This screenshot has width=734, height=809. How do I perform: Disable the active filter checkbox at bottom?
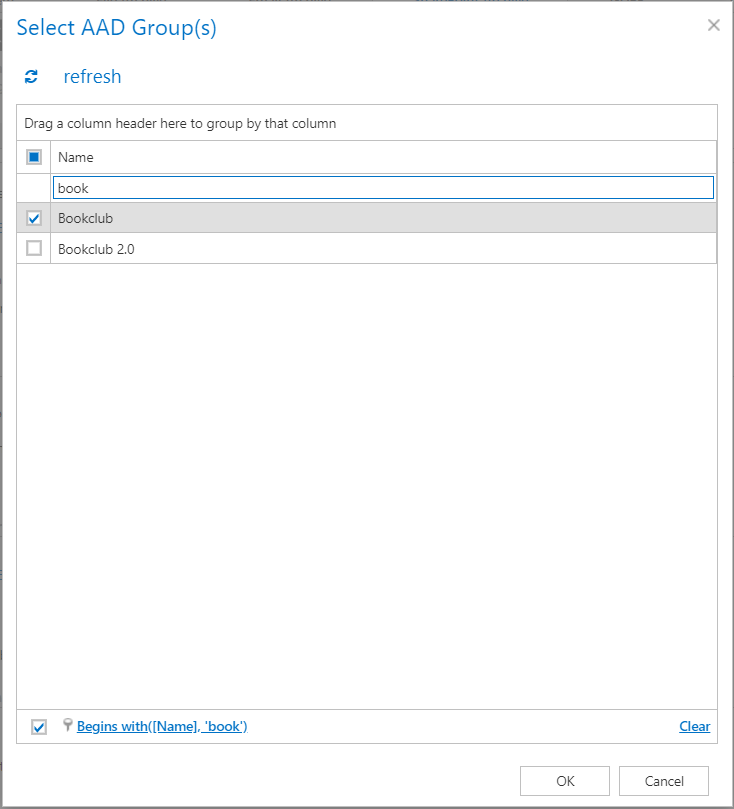click(x=39, y=727)
